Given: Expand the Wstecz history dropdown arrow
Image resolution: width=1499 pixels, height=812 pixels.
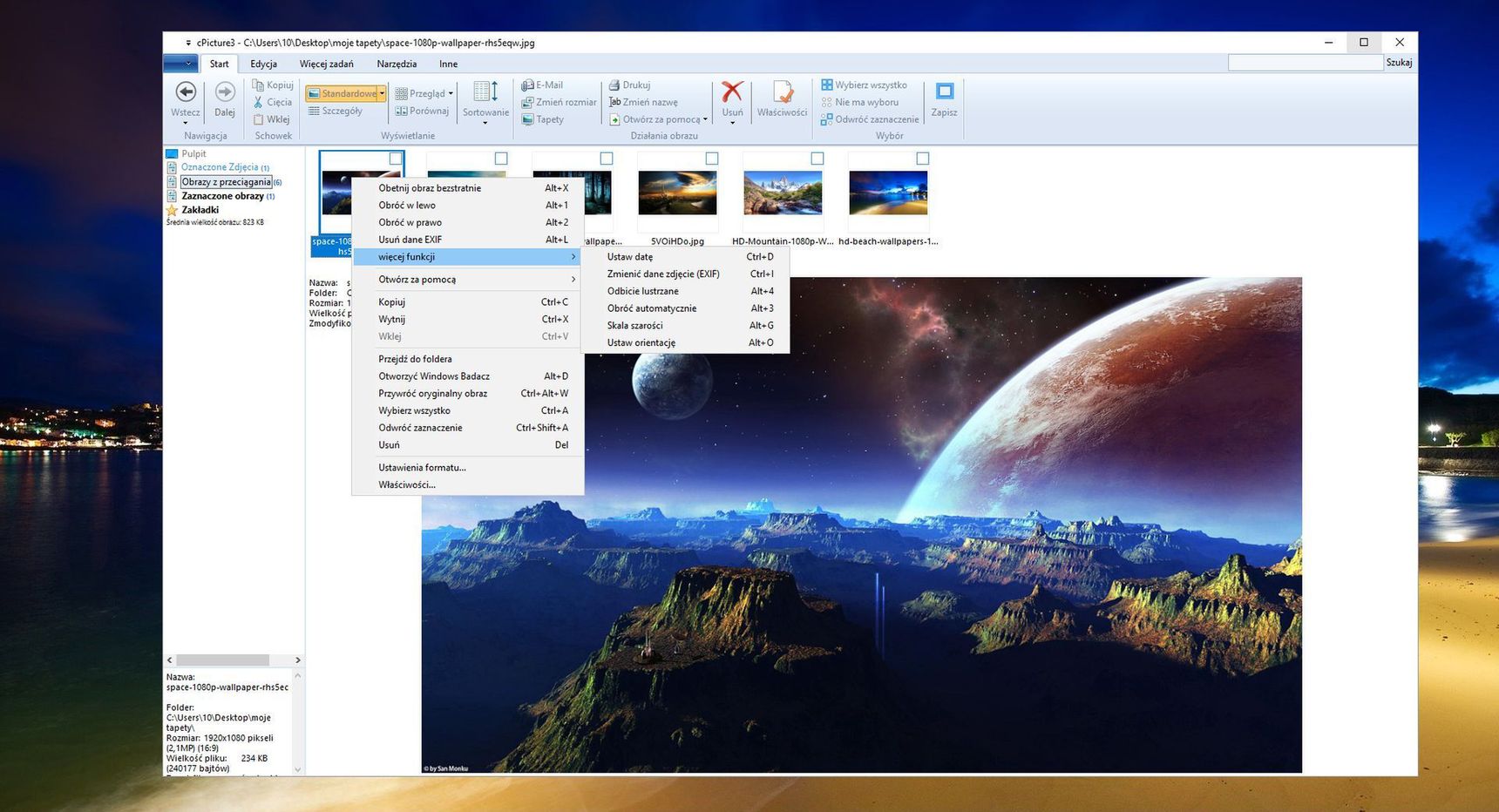Looking at the screenshot, I should [186, 123].
